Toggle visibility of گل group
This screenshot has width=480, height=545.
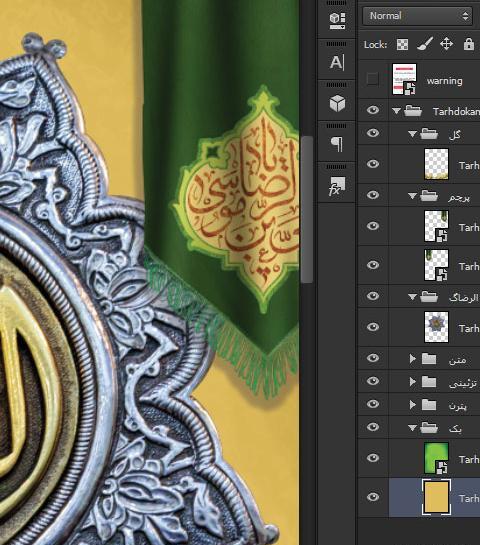[x=373, y=133]
